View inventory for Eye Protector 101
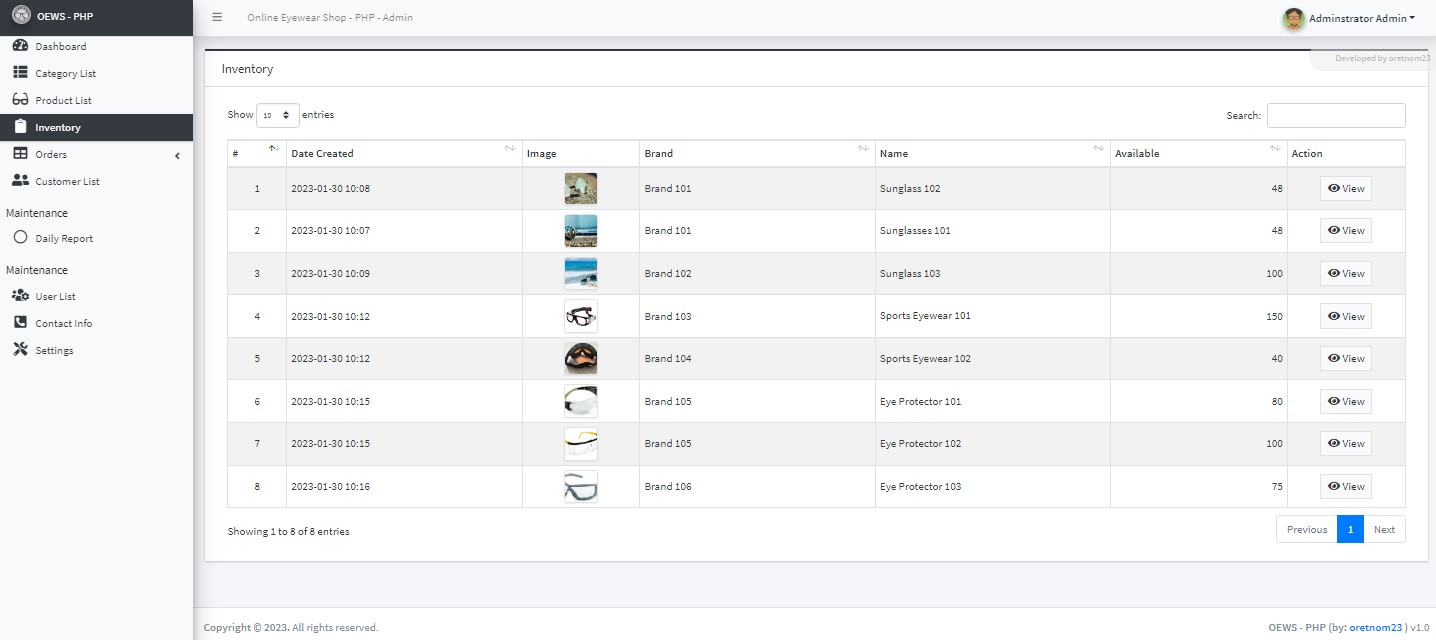 click(1346, 401)
